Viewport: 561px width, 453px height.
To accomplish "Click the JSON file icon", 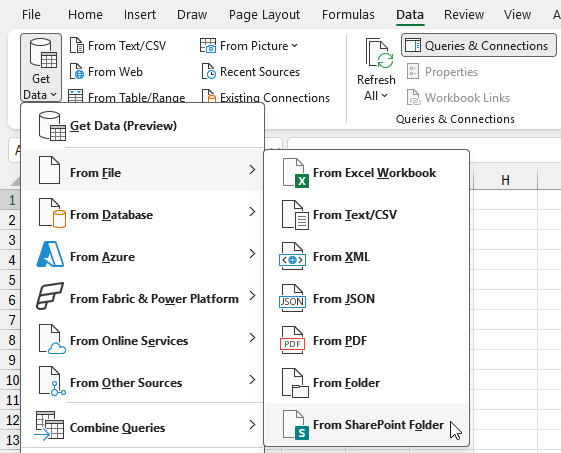I will (x=292, y=298).
